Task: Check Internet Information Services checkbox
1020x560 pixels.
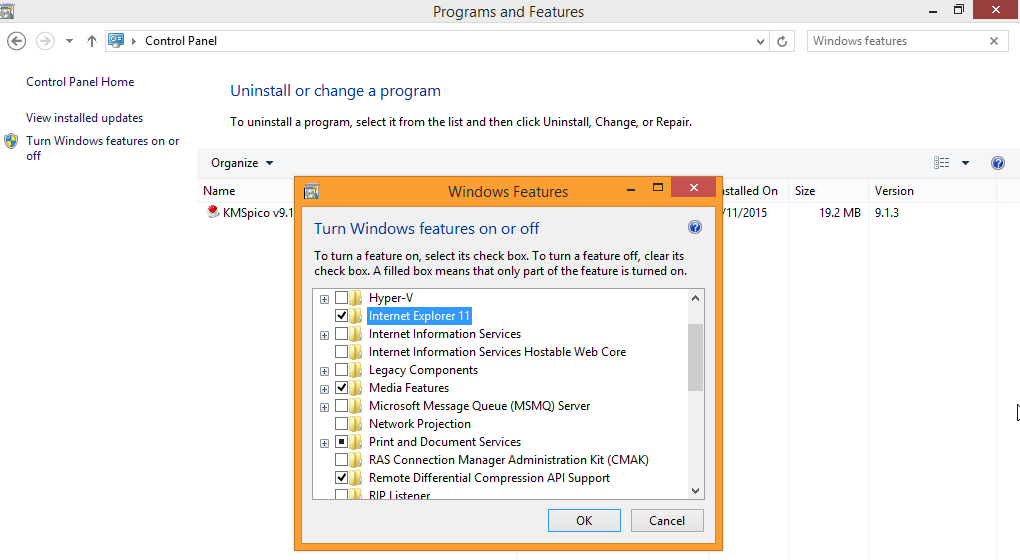Action: [342, 334]
